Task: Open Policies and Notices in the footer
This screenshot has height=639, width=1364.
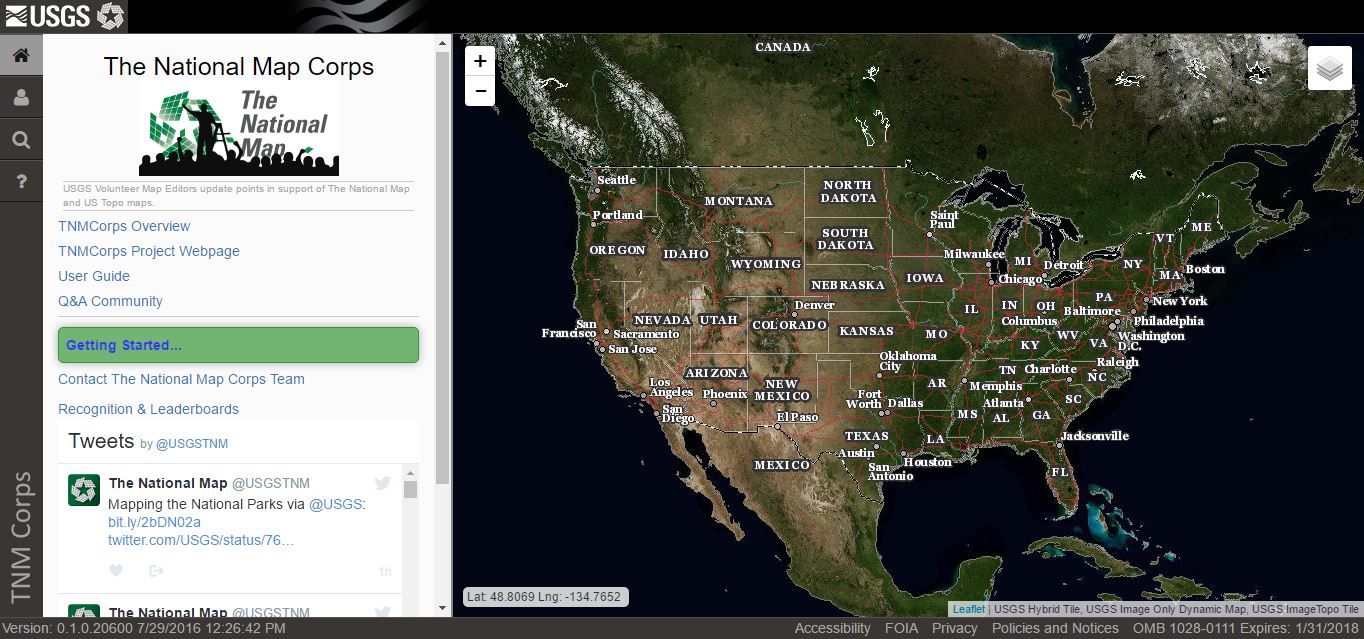Action: coord(1054,628)
